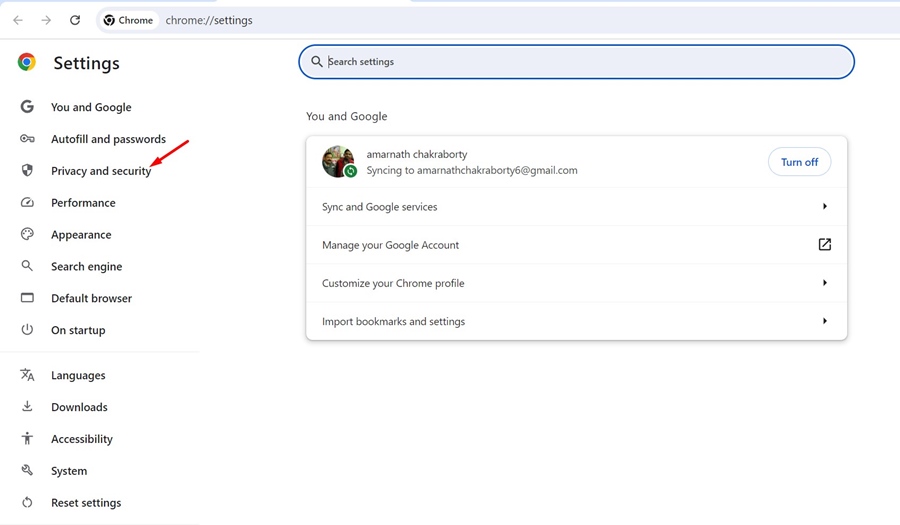
Task: Open Import bookmarks and settings
Action: (x=576, y=321)
